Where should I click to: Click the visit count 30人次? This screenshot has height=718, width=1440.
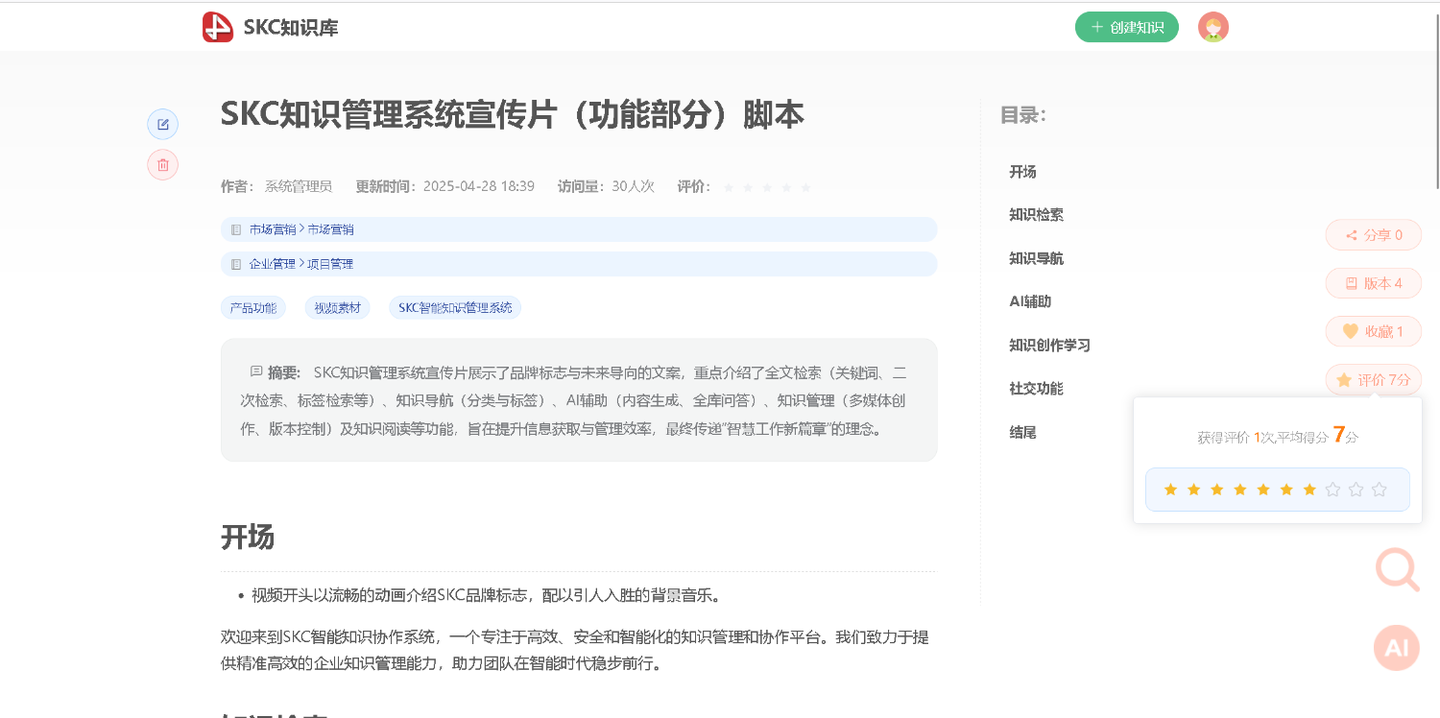[x=633, y=186]
